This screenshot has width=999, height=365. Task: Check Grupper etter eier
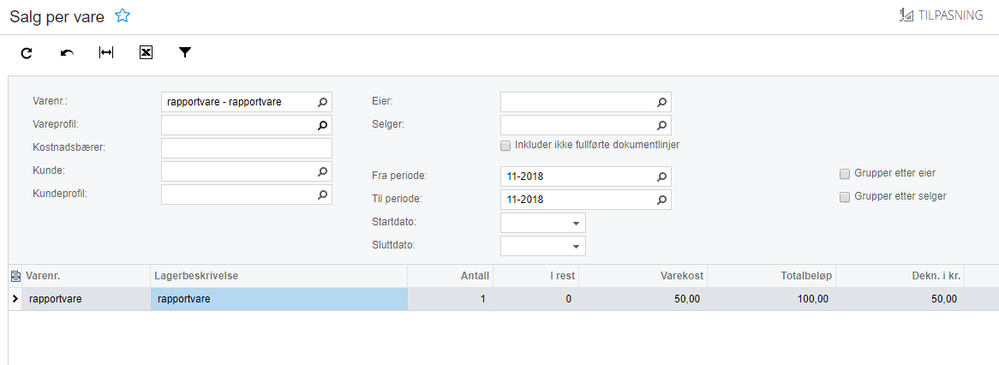coord(845,173)
